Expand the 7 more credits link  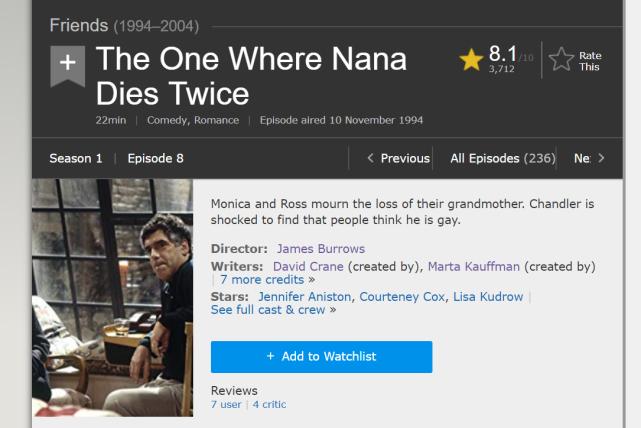[x=268, y=280]
